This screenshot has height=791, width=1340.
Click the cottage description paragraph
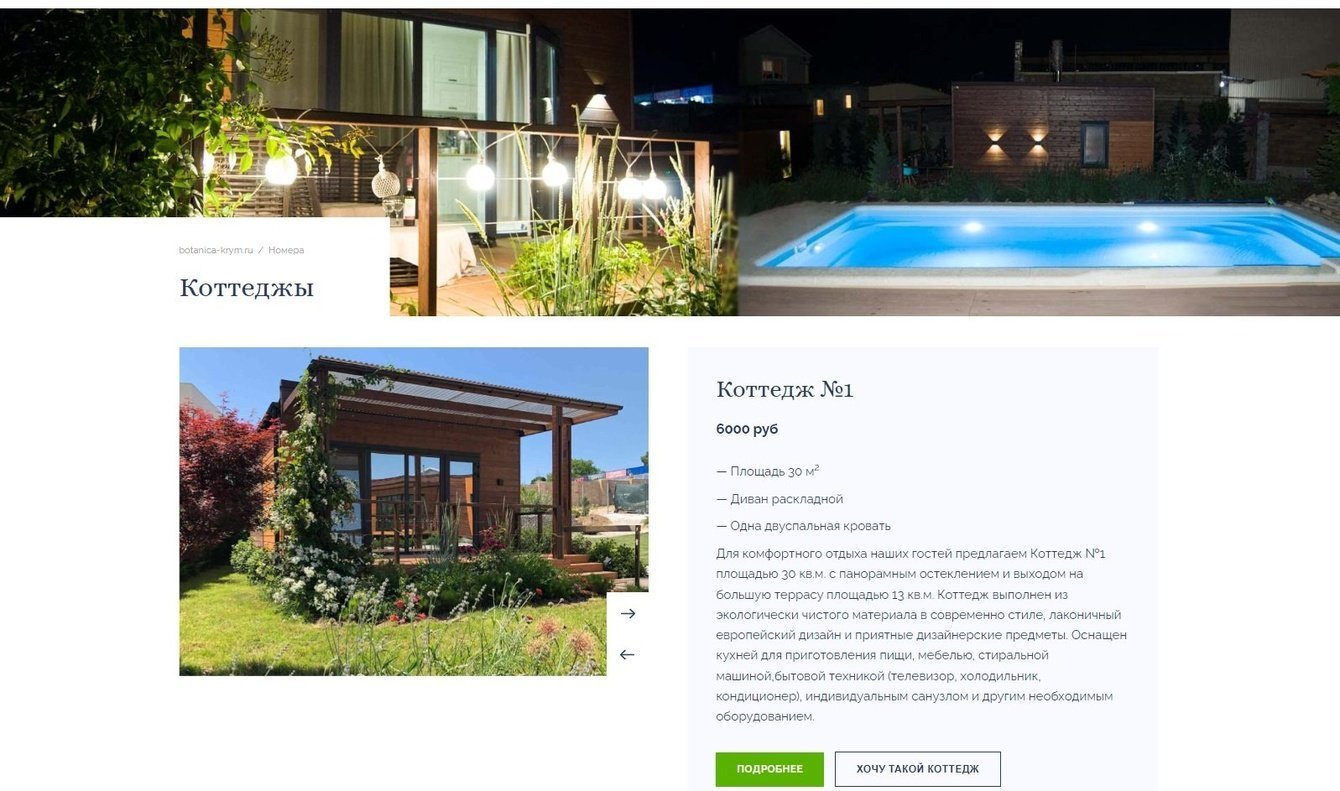921,635
